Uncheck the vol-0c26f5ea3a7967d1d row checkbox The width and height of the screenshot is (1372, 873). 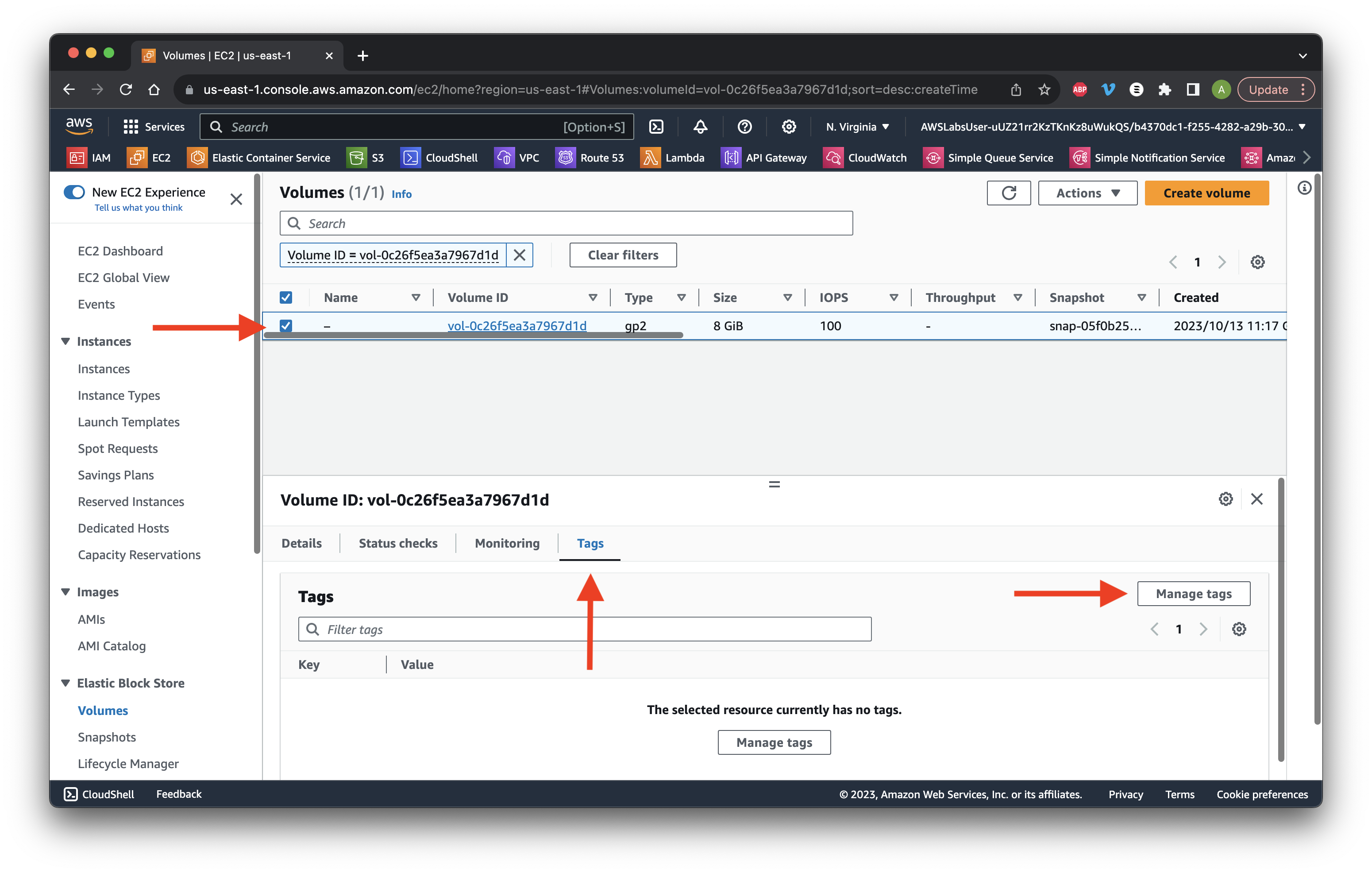(286, 326)
